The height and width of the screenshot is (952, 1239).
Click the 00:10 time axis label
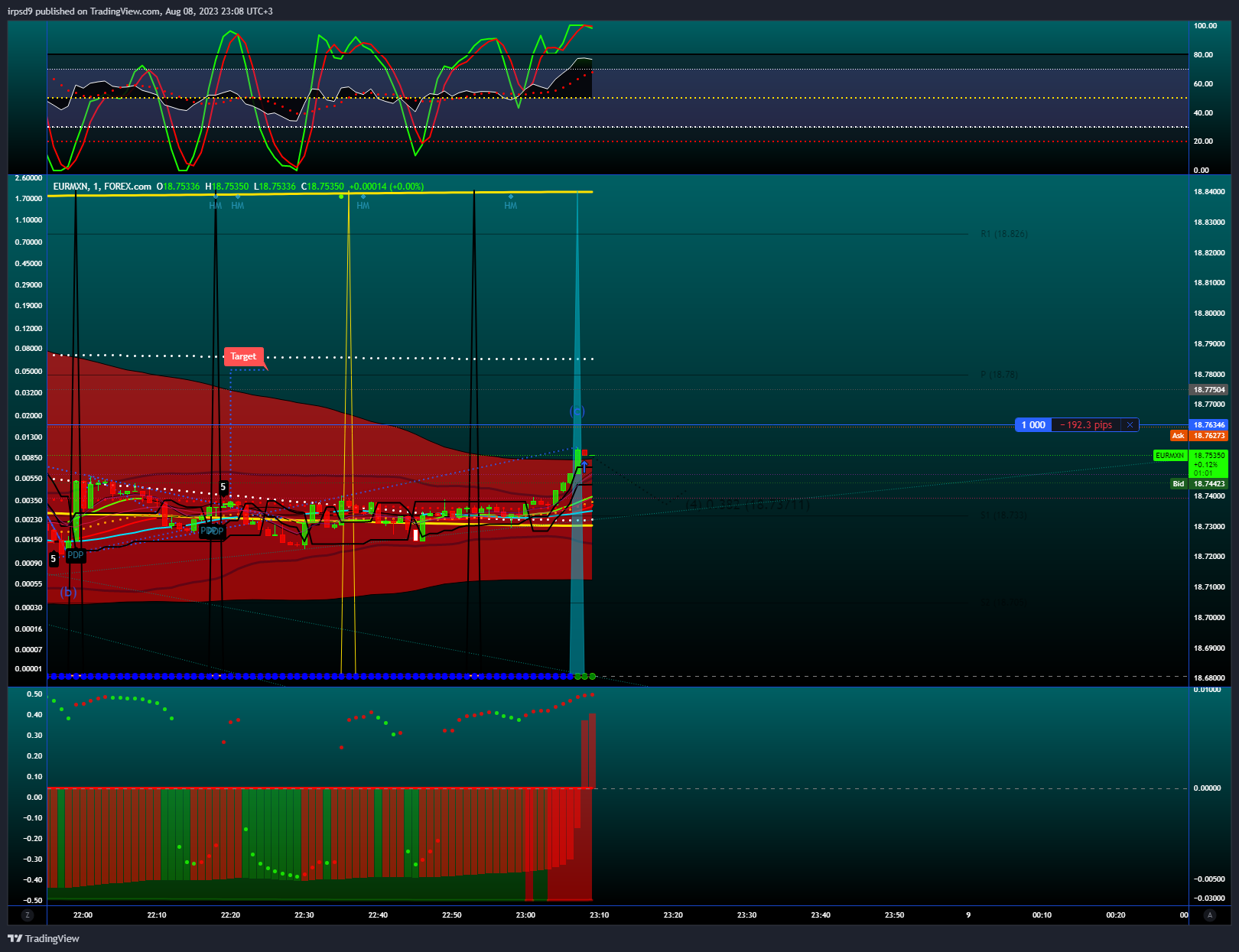coord(1042,915)
